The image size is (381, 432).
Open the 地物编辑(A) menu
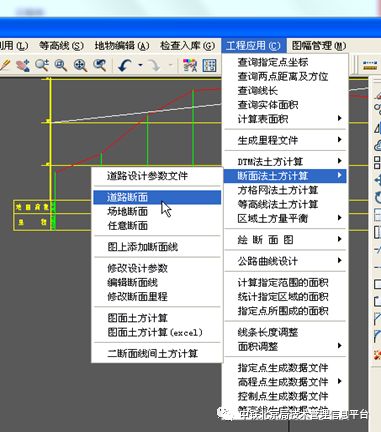coord(122,46)
